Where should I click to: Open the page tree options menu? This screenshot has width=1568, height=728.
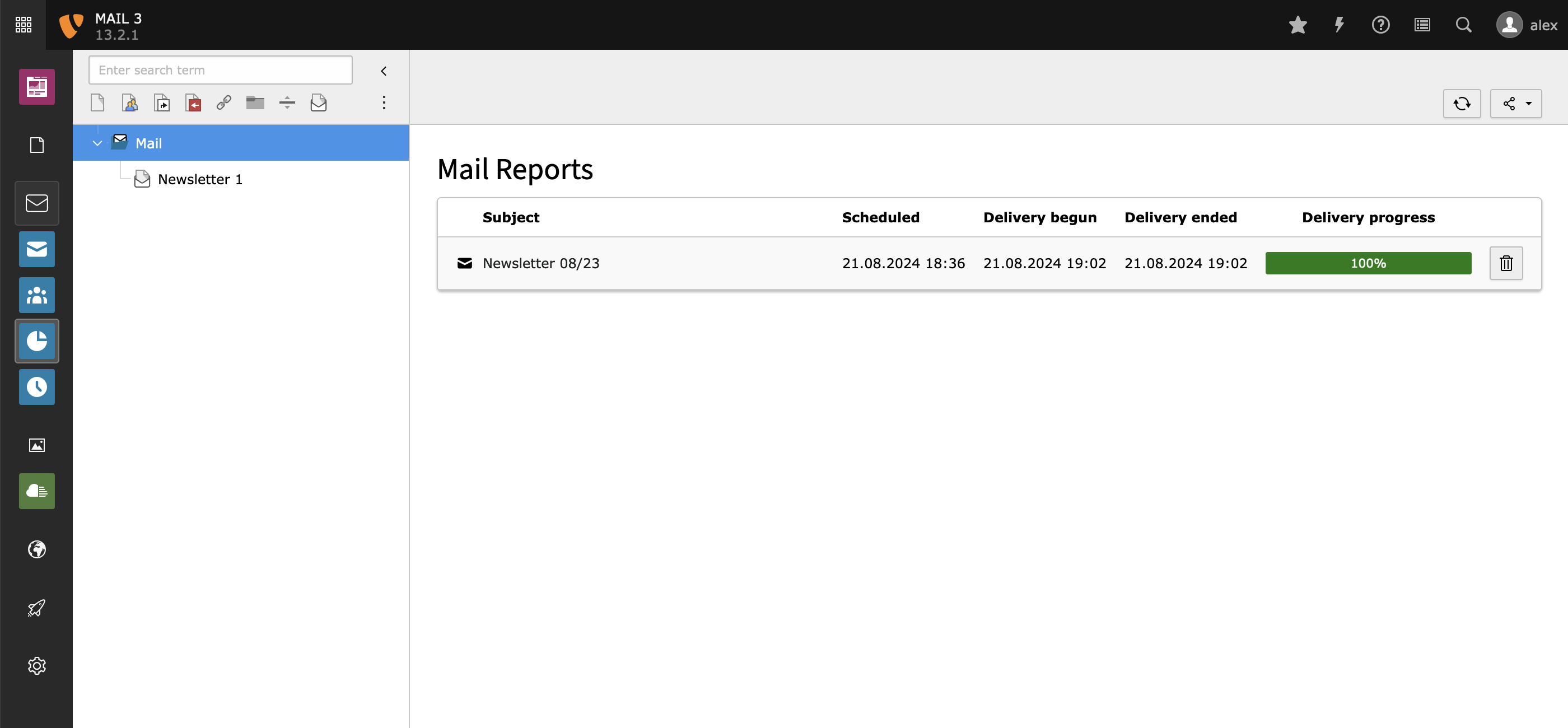click(384, 103)
